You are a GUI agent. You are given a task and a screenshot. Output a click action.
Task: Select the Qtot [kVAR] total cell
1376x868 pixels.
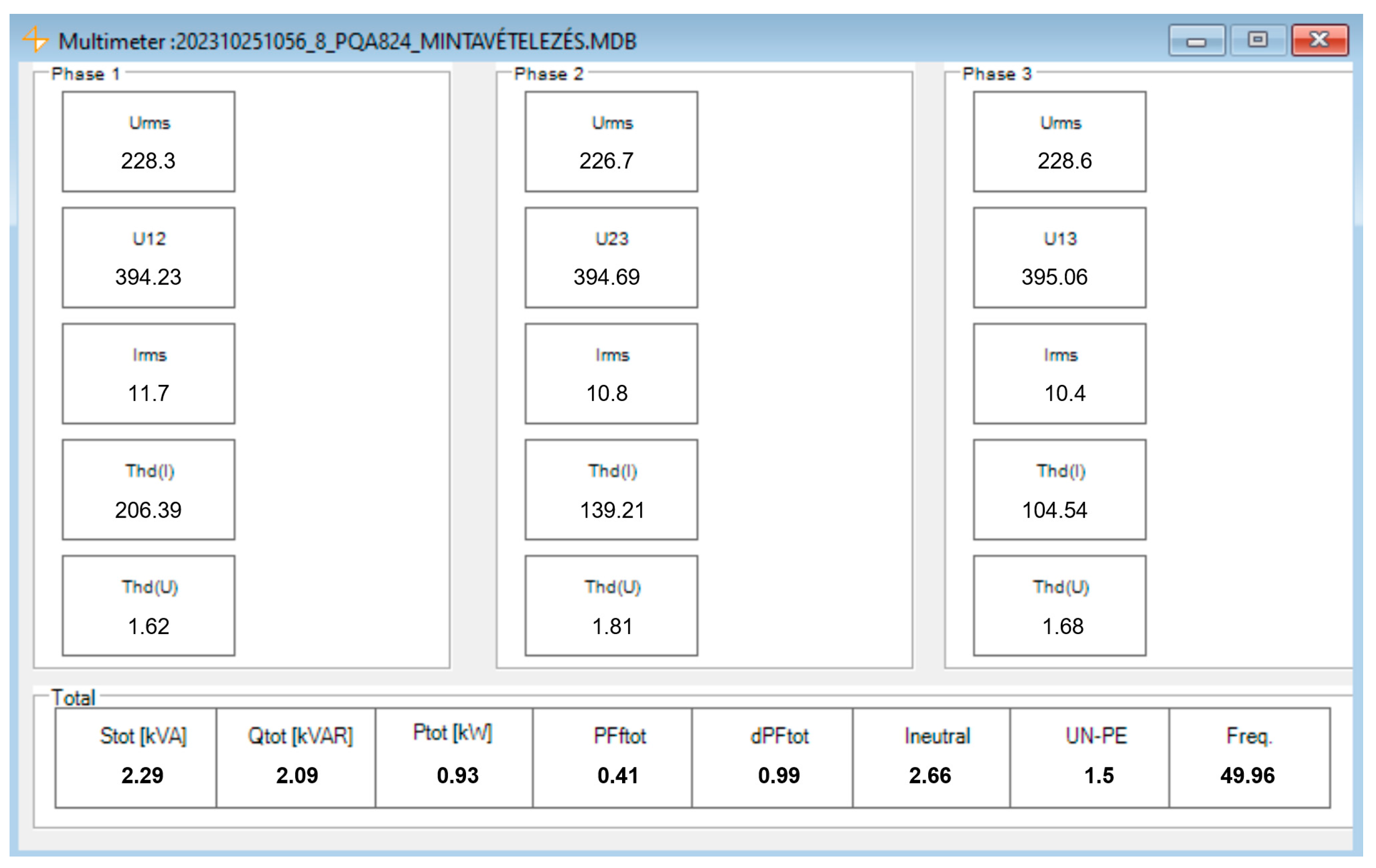(x=296, y=758)
